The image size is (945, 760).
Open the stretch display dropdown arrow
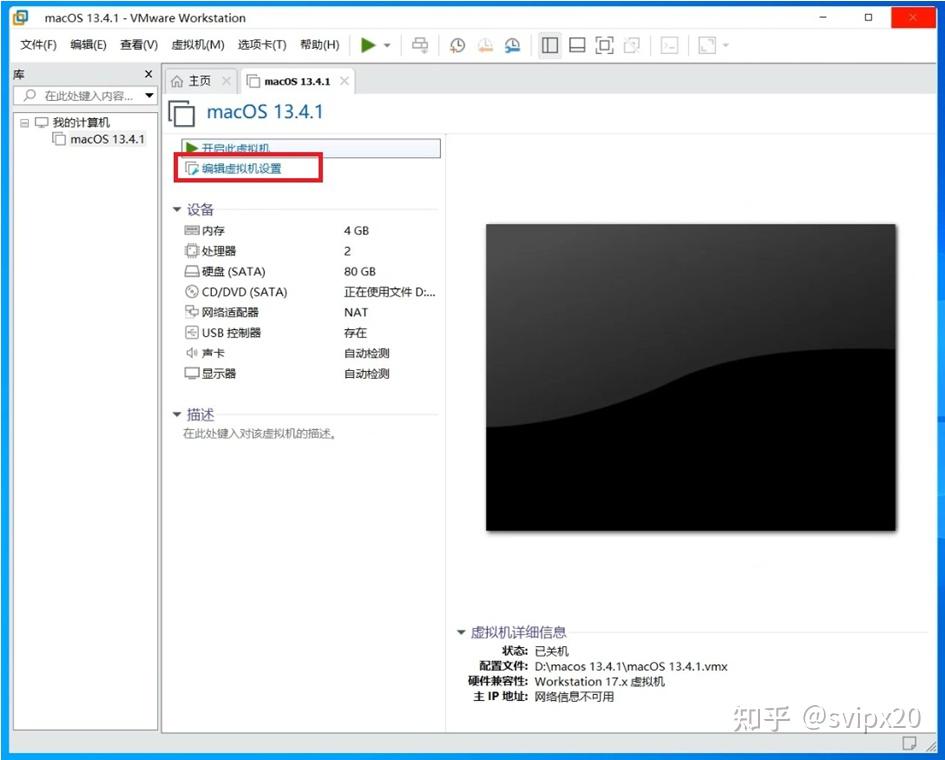coord(726,45)
